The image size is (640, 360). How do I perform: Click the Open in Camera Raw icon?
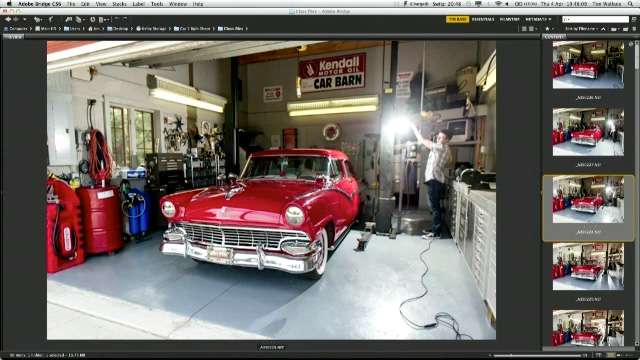[93, 19]
